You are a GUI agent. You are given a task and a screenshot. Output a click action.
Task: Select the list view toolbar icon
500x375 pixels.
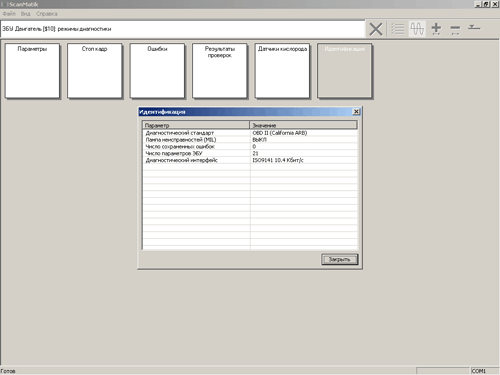click(x=397, y=29)
